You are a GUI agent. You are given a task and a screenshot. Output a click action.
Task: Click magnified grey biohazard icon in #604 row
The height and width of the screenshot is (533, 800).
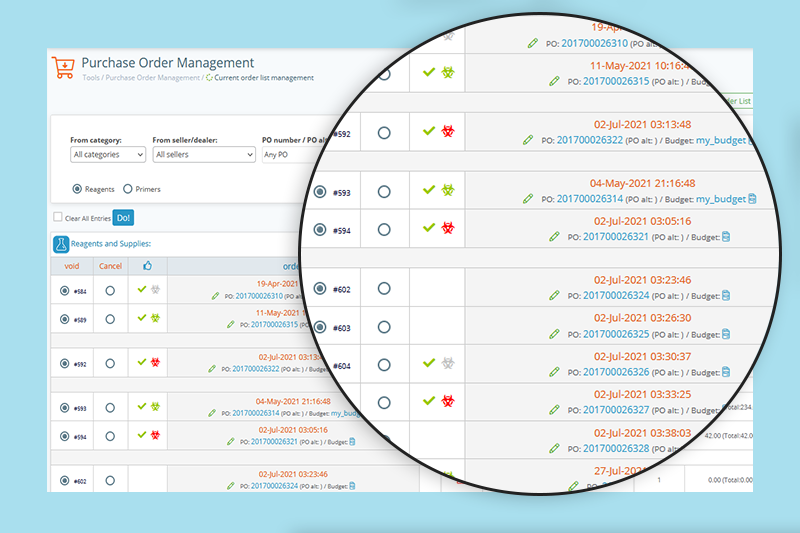pyautogui.click(x=448, y=363)
